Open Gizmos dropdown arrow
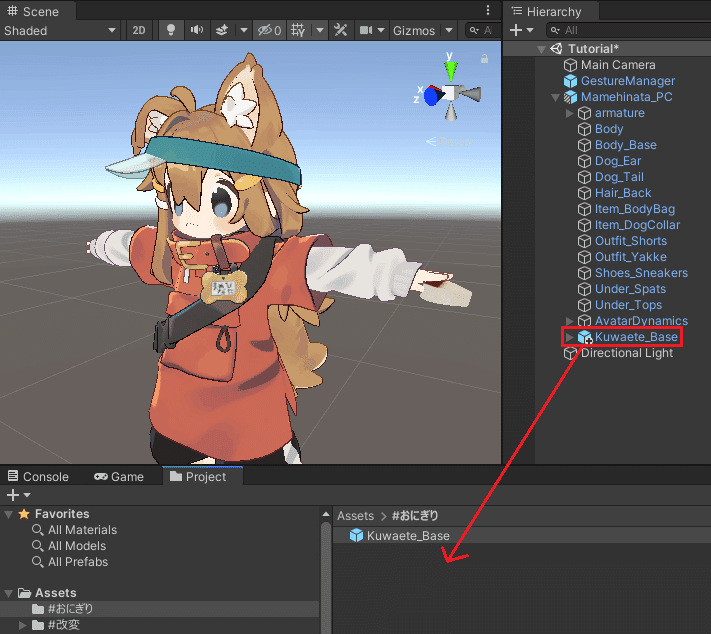This screenshot has height=634, width=711. click(x=449, y=30)
